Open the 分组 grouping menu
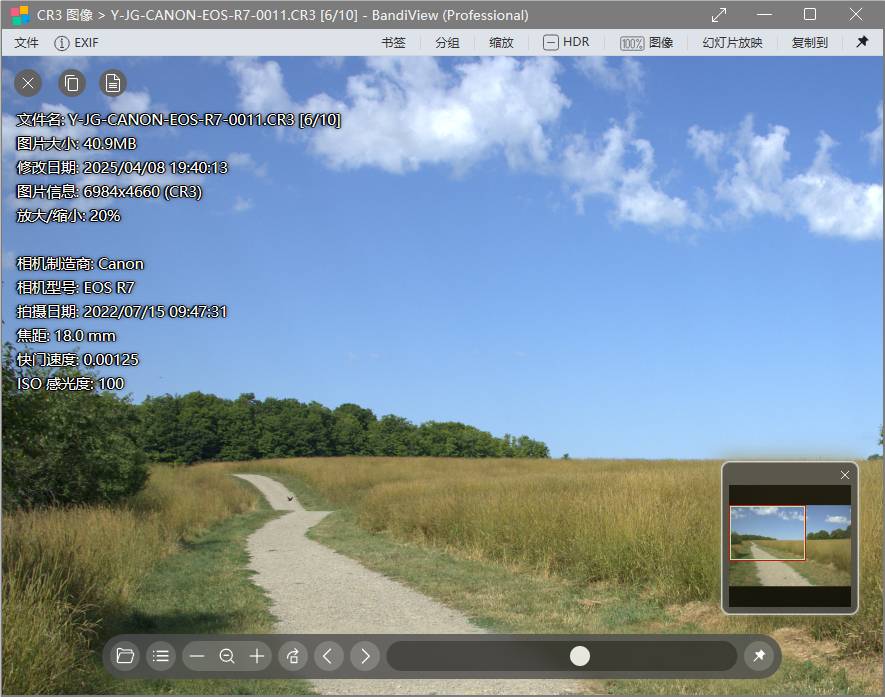 [447, 43]
